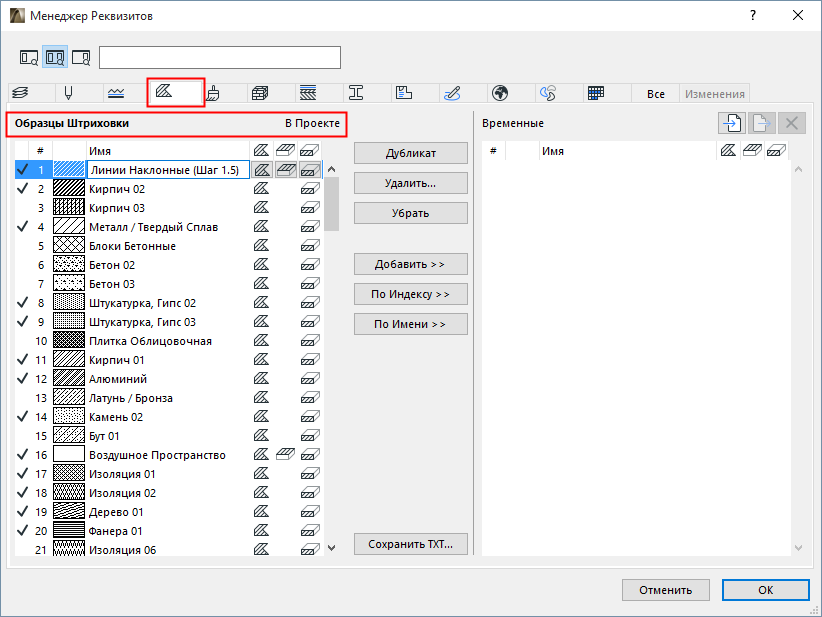Open the Profiles I-beam tab
Image resolution: width=822 pixels, height=617 pixels.
point(356,93)
